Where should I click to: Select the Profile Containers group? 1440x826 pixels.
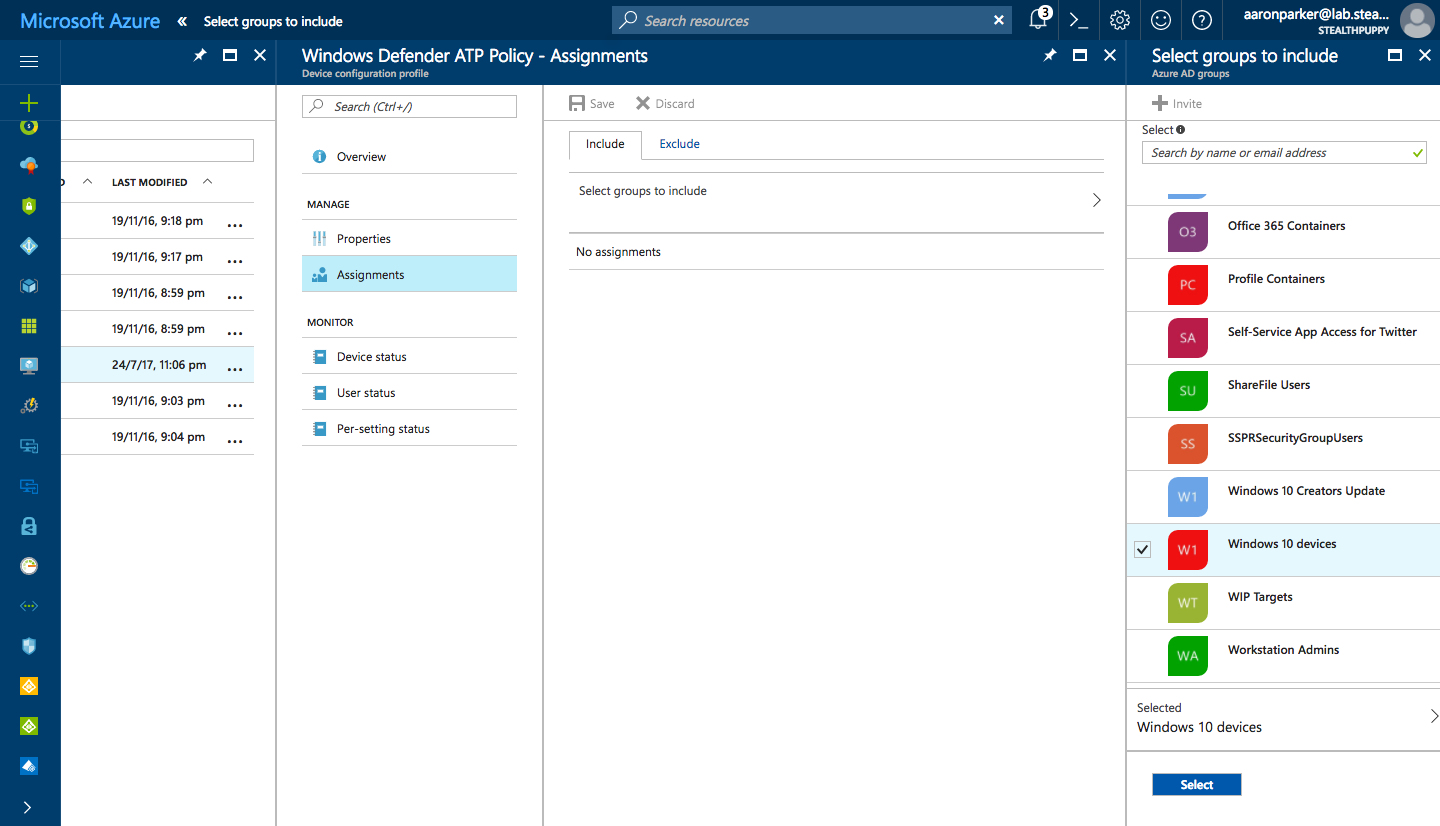click(1283, 285)
